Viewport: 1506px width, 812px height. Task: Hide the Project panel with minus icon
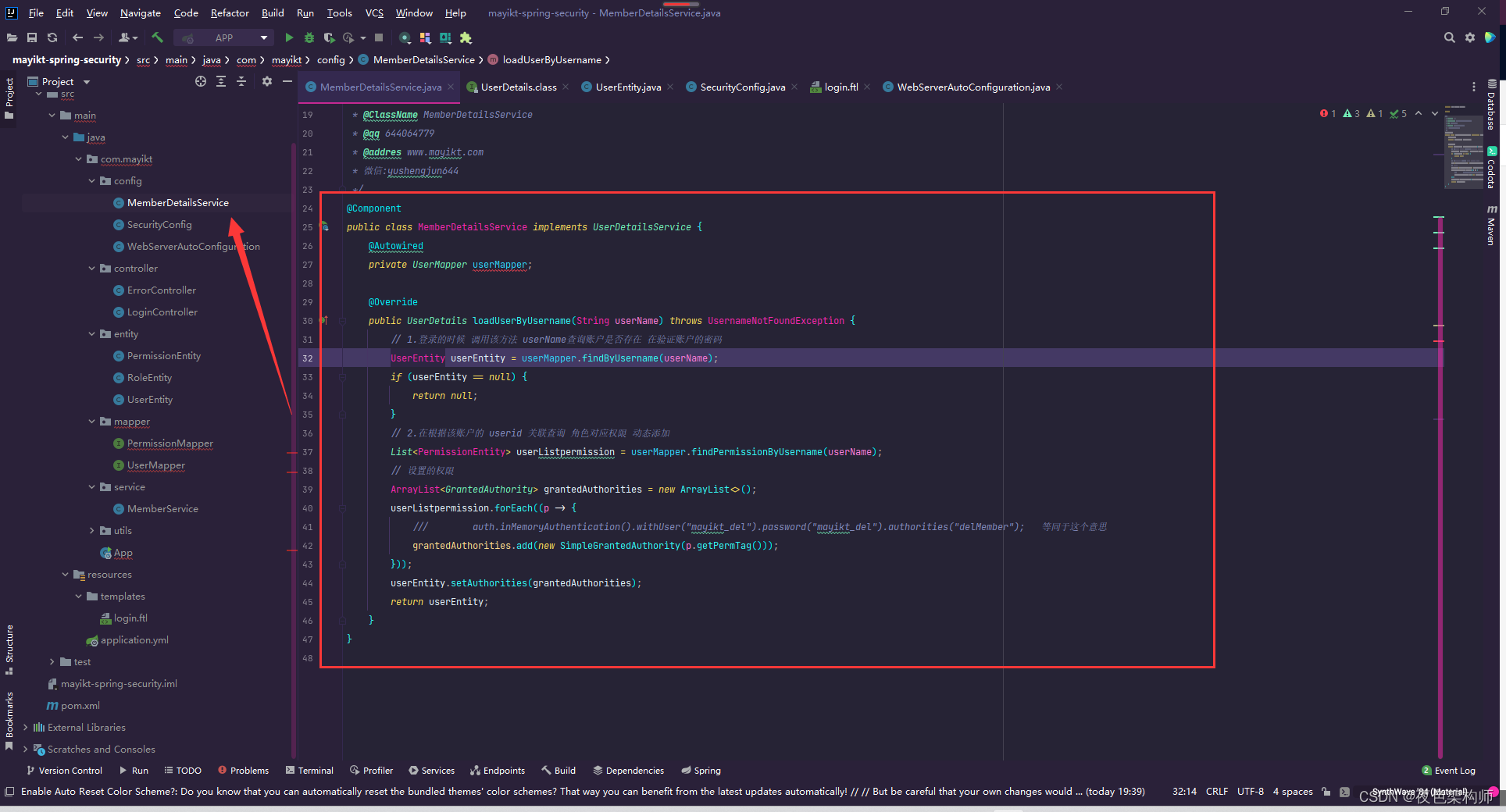(287, 81)
